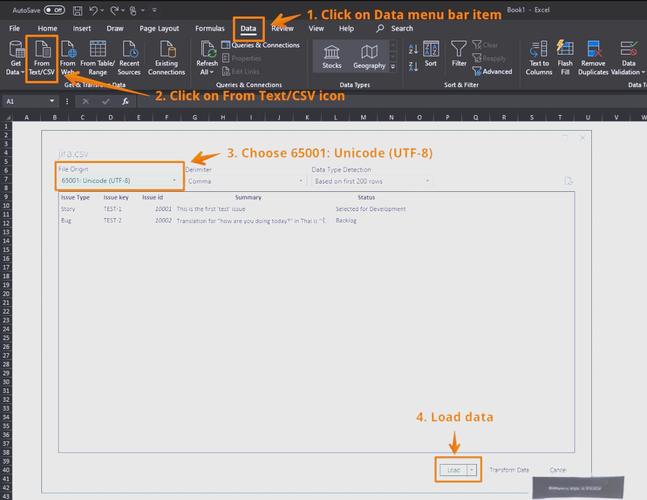Click the Redo arrow icon

(114, 10)
